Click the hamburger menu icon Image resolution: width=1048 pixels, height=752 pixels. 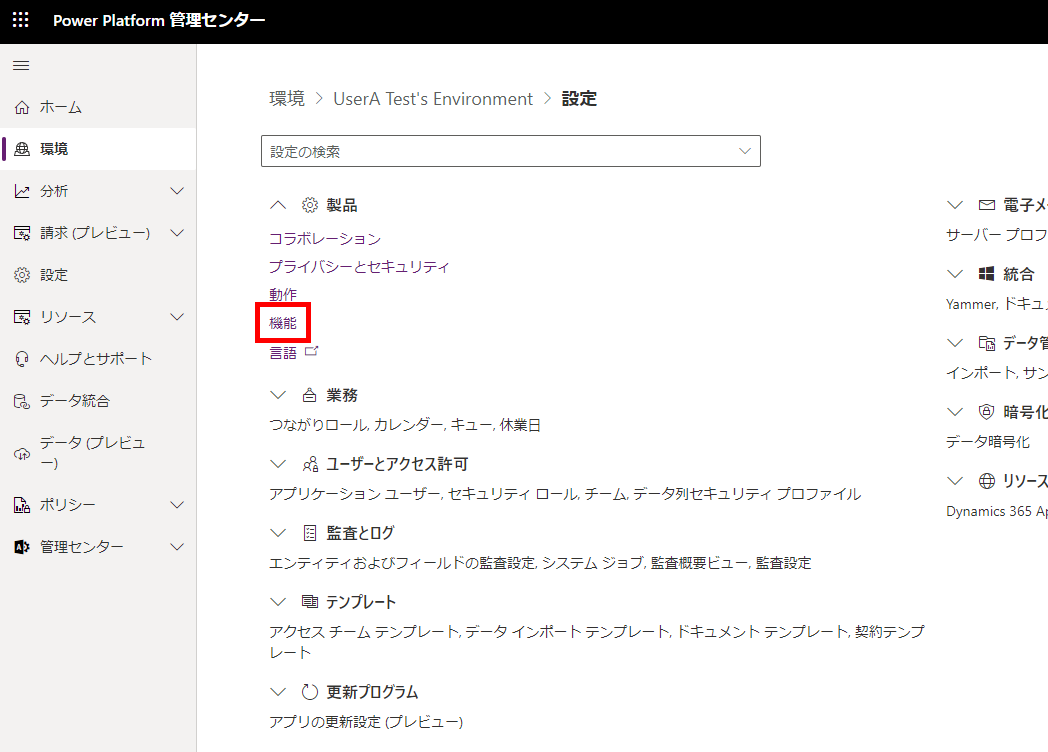20,65
